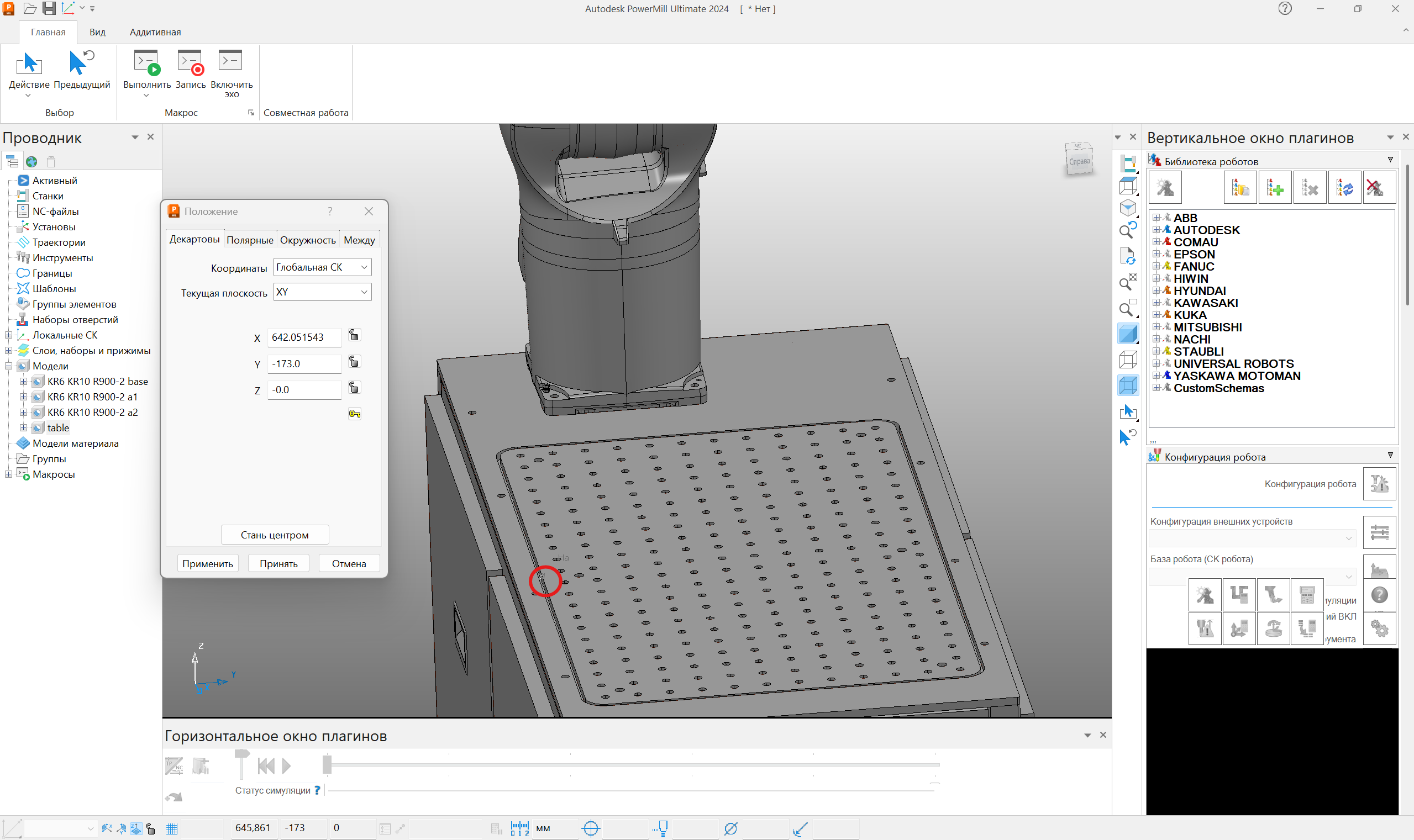Screen dimensions: 1414x840
Task: Switch to the Вид ribbon tab
Action: [x=97, y=32]
